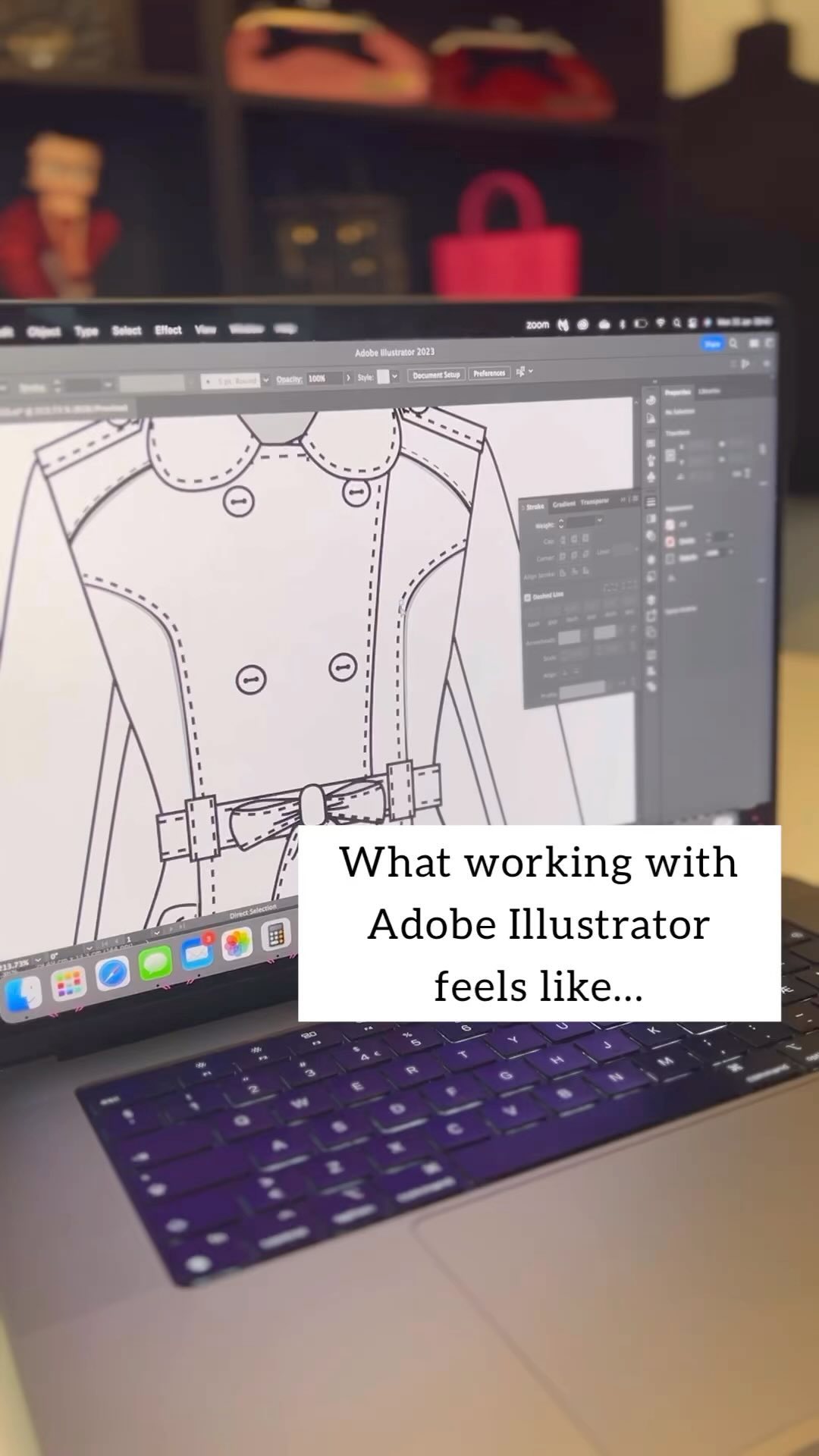Open the Type menu
Screen dimensions: 819x1456
pyautogui.click(x=86, y=331)
